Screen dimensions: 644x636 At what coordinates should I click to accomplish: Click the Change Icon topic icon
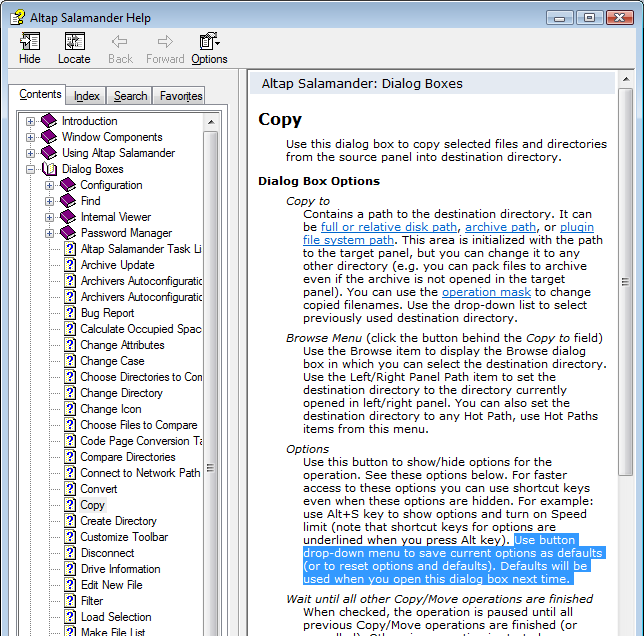(x=70, y=409)
